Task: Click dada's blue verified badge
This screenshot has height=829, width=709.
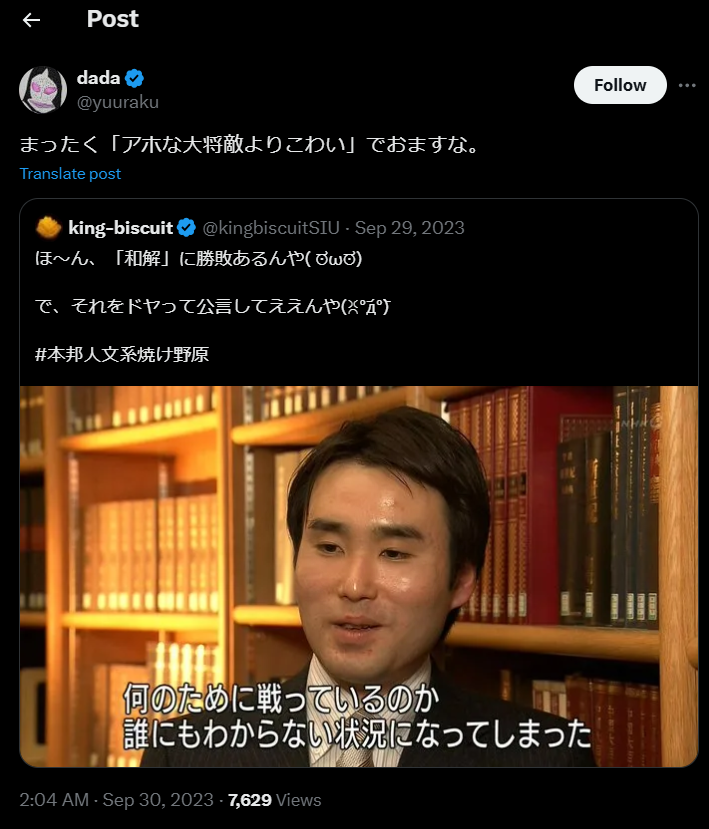Action: [134, 78]
